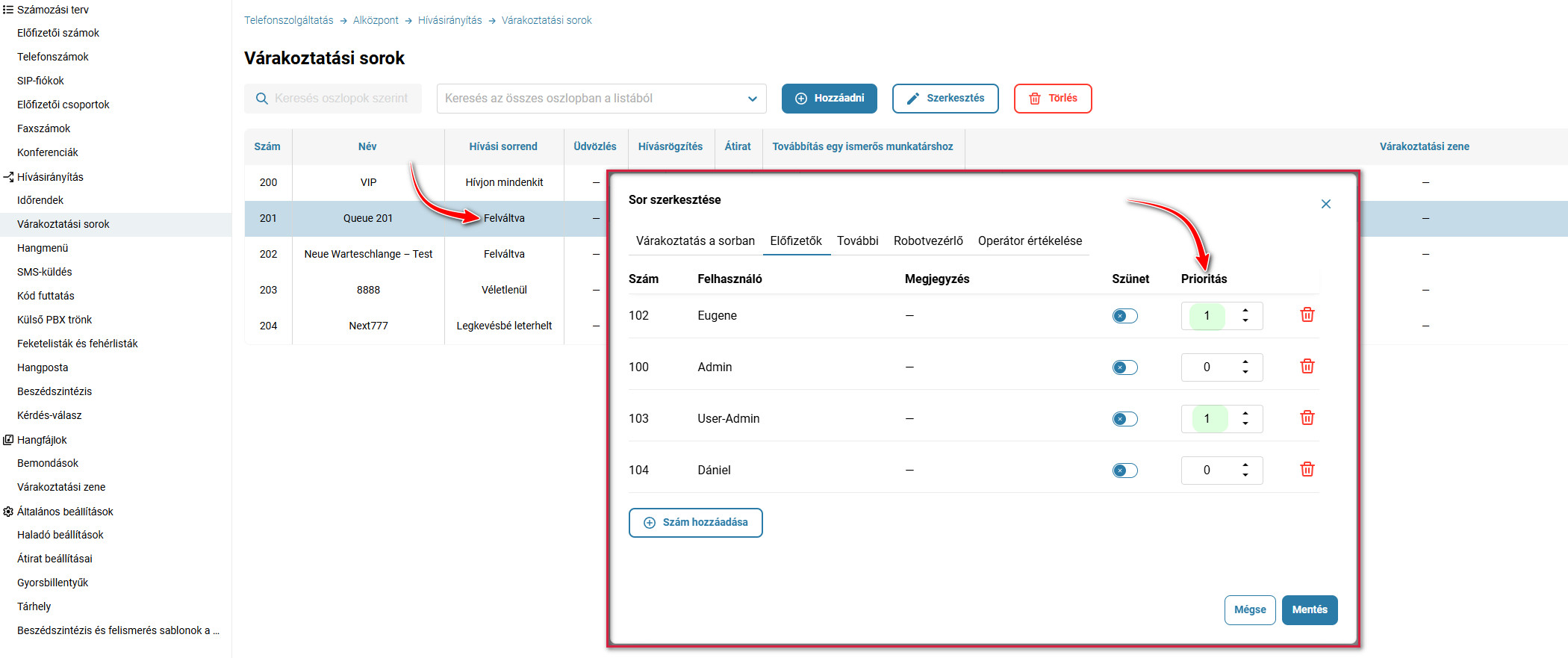
Task: Toggle the pause switch for Admin
Action: [1124, 367]
